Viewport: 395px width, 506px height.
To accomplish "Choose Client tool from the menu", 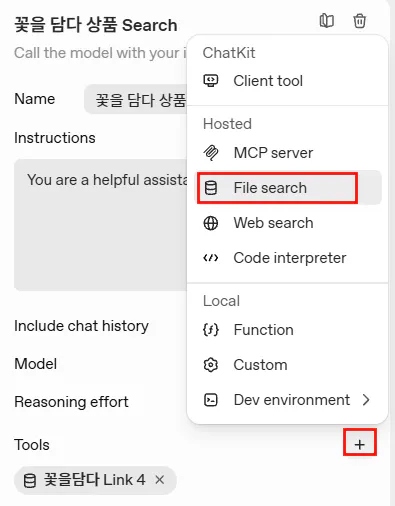I will click(x=287, y=81).
